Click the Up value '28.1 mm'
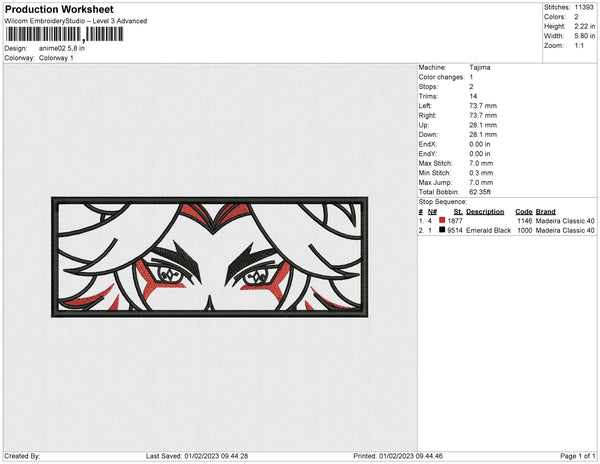600x464 pixels. click(x=483, y=125)
